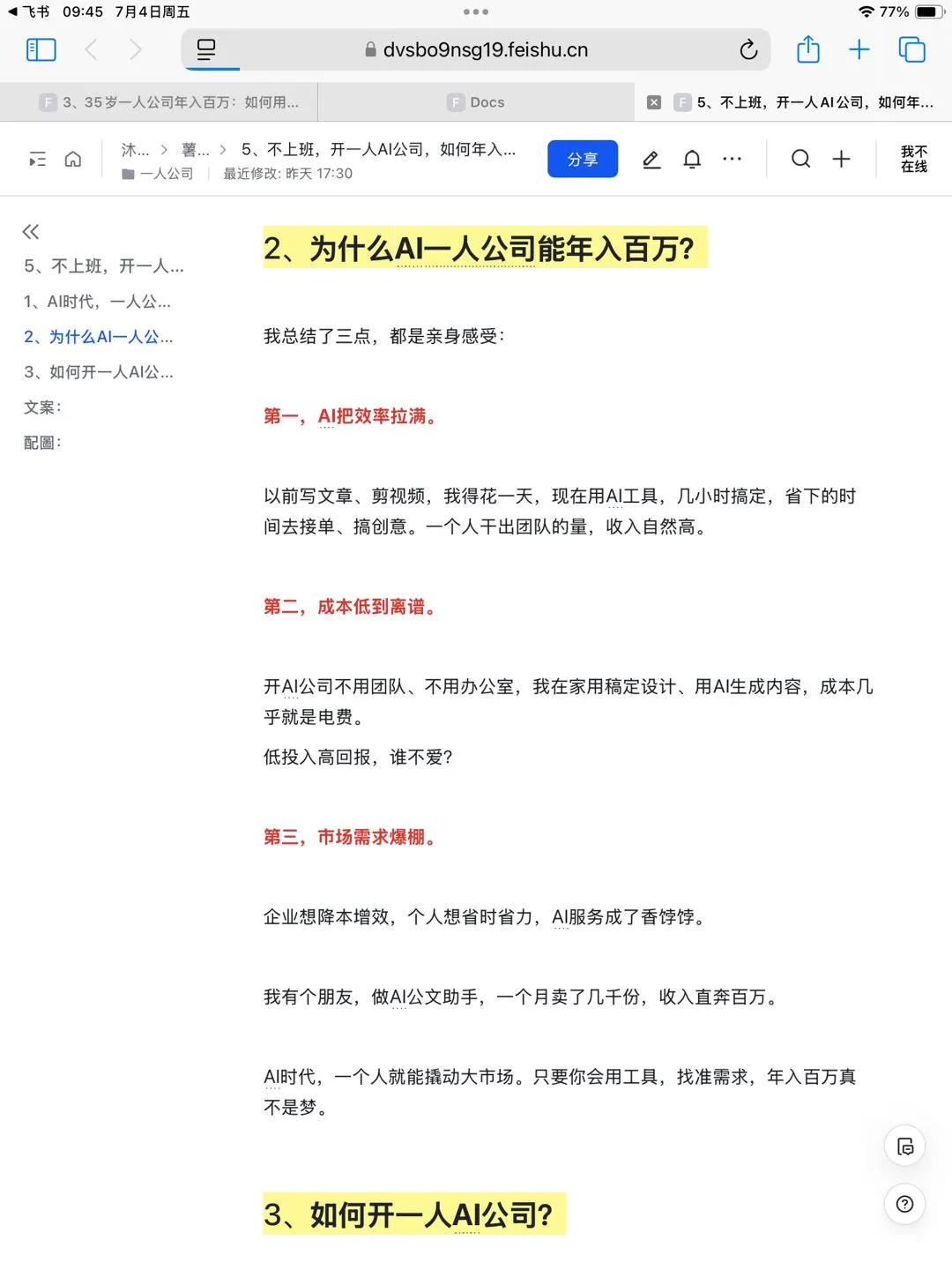Open the page reader menu icon in address bar
952x1270 pixels.
coord(206,49)
